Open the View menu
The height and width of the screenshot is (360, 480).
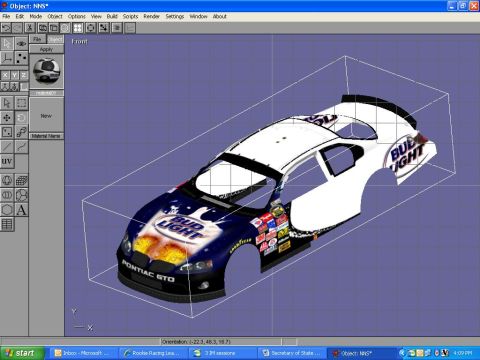coord(96,16)
